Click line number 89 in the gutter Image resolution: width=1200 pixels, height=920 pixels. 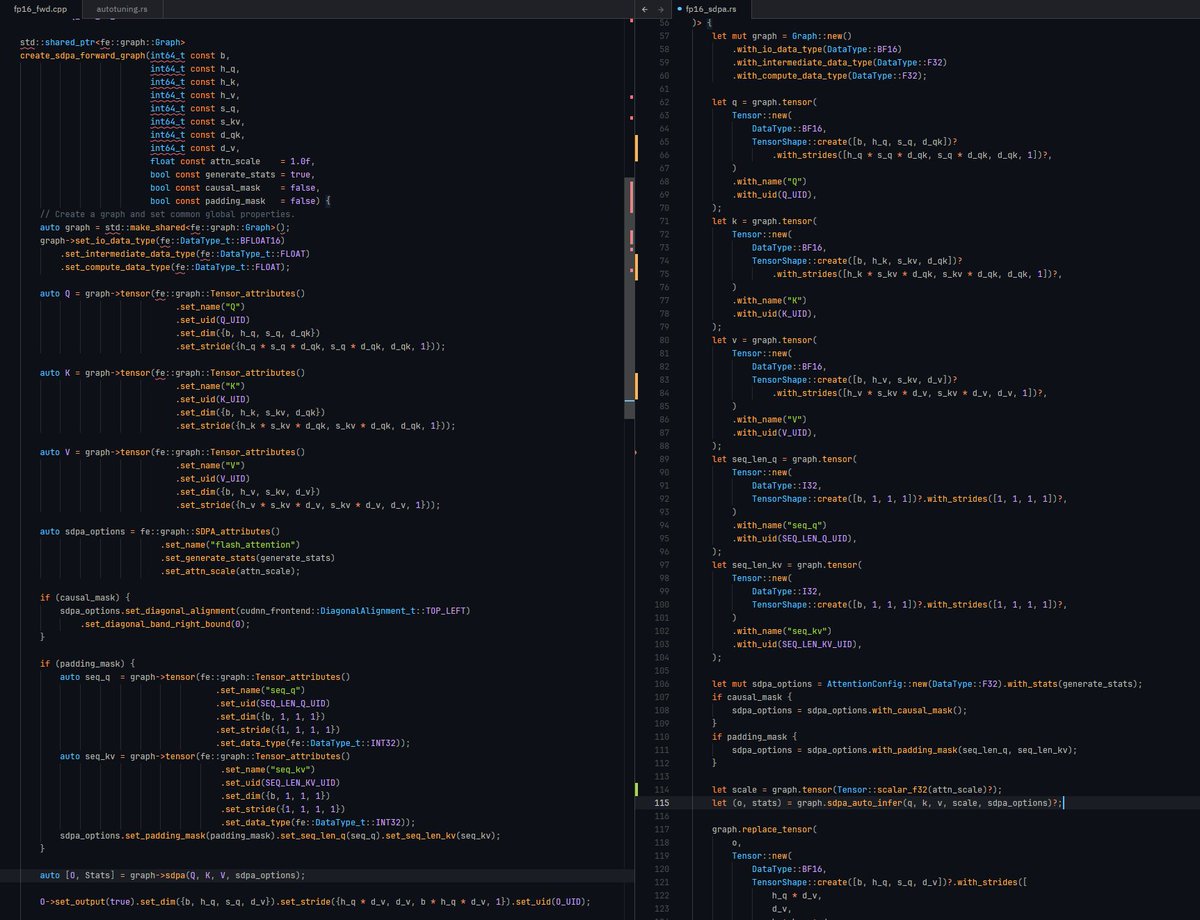(x=664, y=458)
